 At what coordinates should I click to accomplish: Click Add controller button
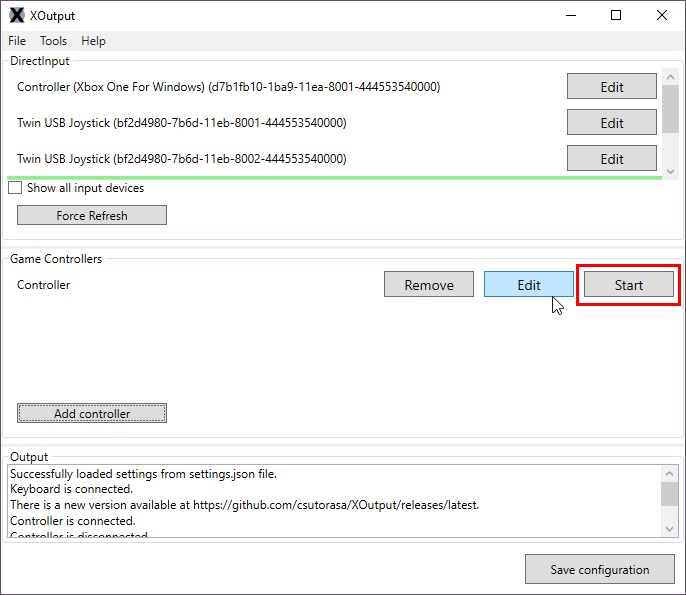pyautogui.click(x=92, y=413)
